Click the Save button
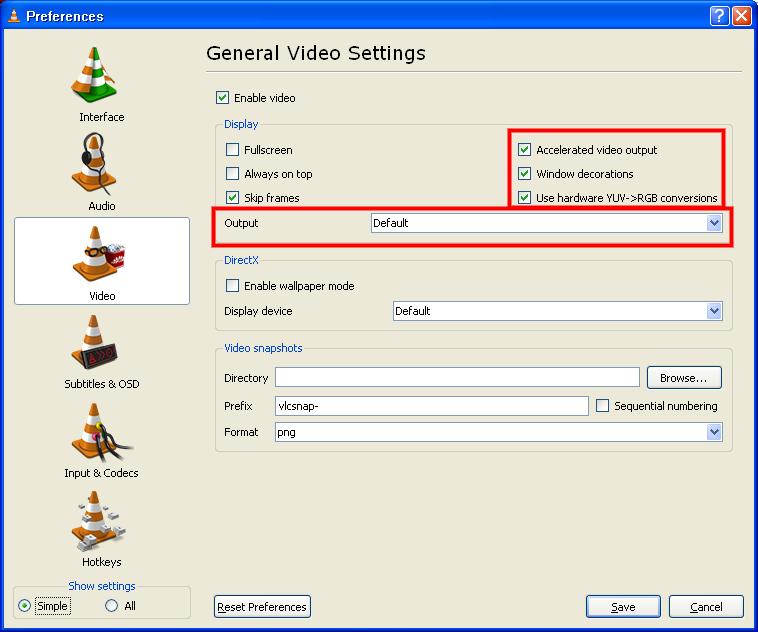 tap(623, 607)
